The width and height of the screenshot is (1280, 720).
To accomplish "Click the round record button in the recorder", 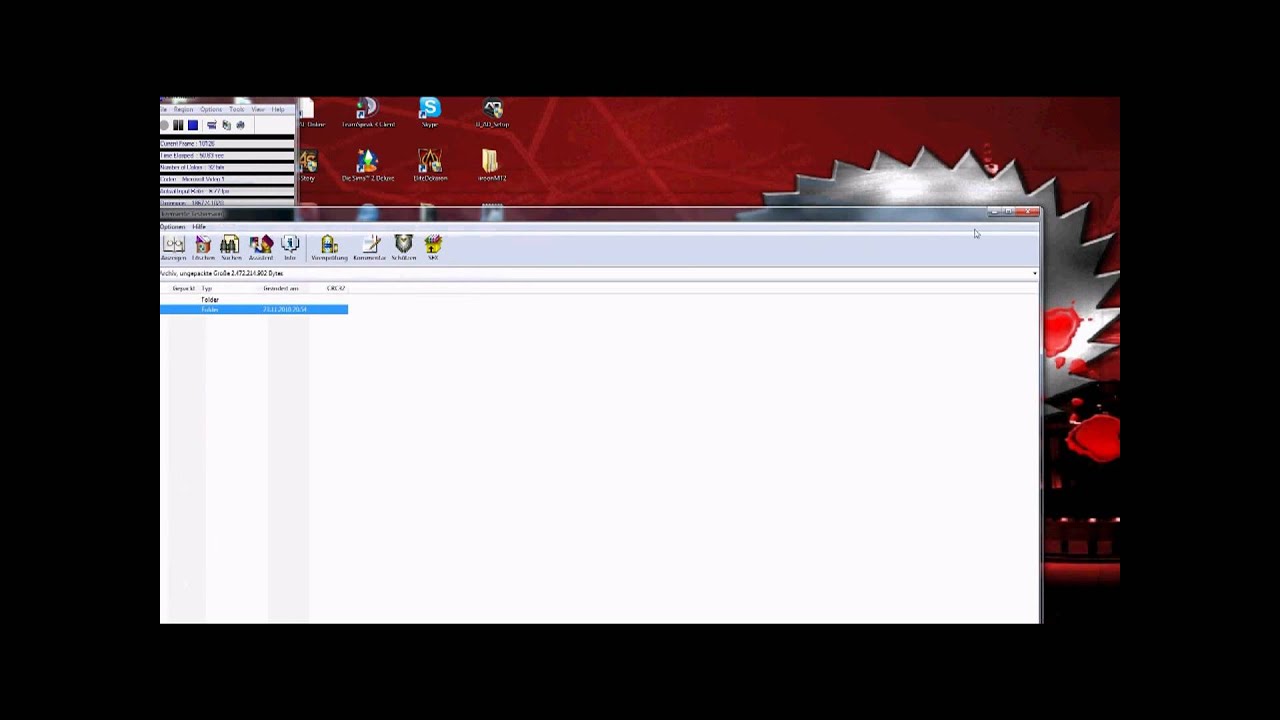I will coord(165,125).
